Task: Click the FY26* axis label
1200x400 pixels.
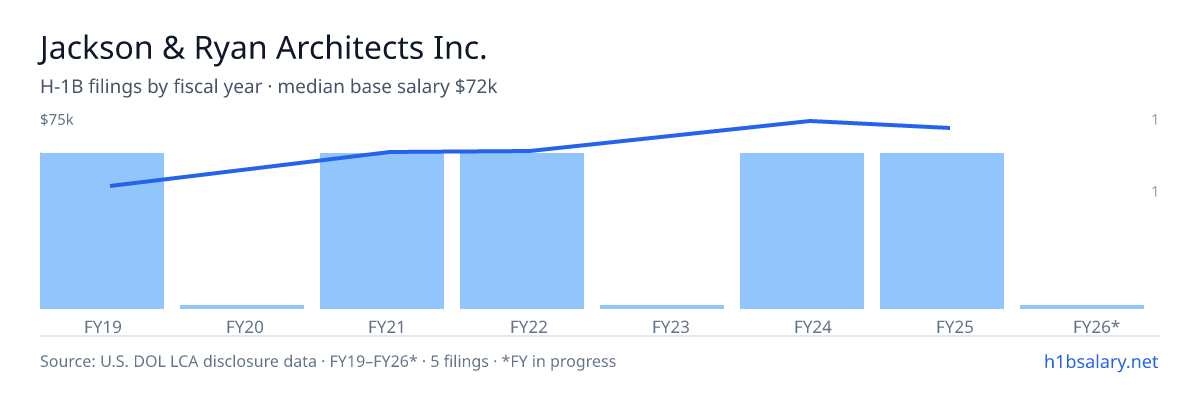Action: [x=1096, y=326]
